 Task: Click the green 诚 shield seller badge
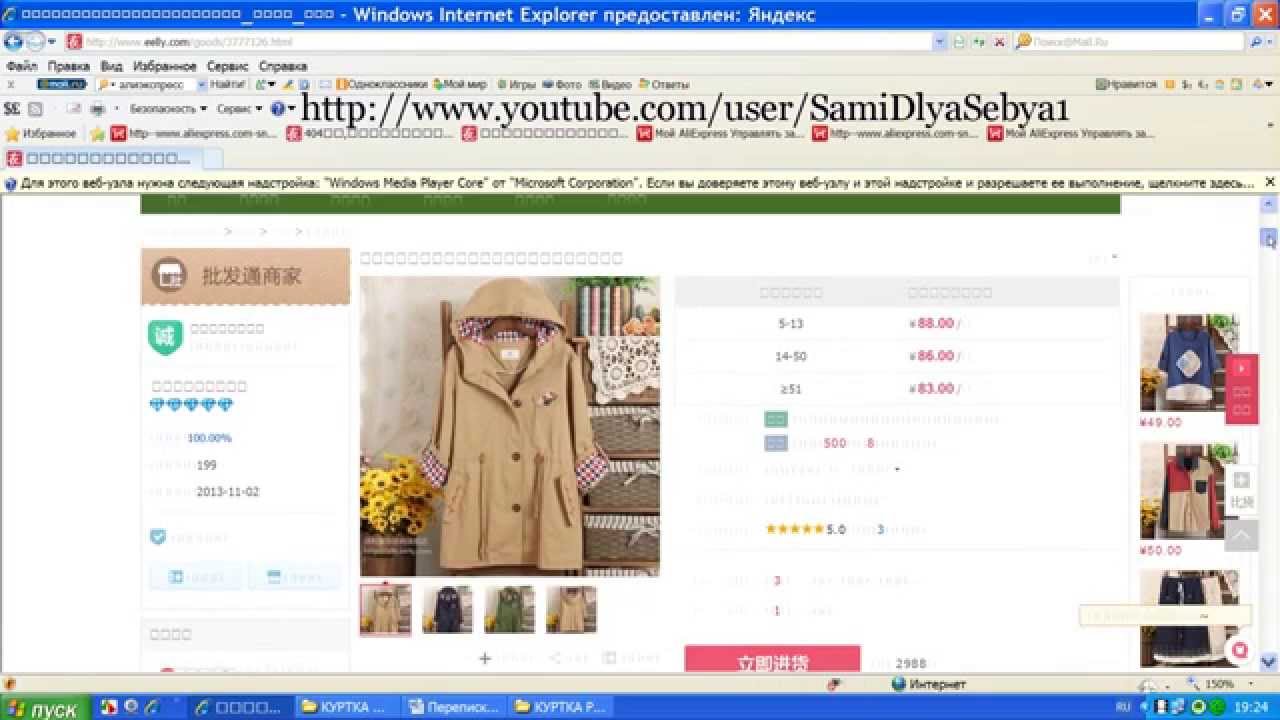click(x=165, y=337)
